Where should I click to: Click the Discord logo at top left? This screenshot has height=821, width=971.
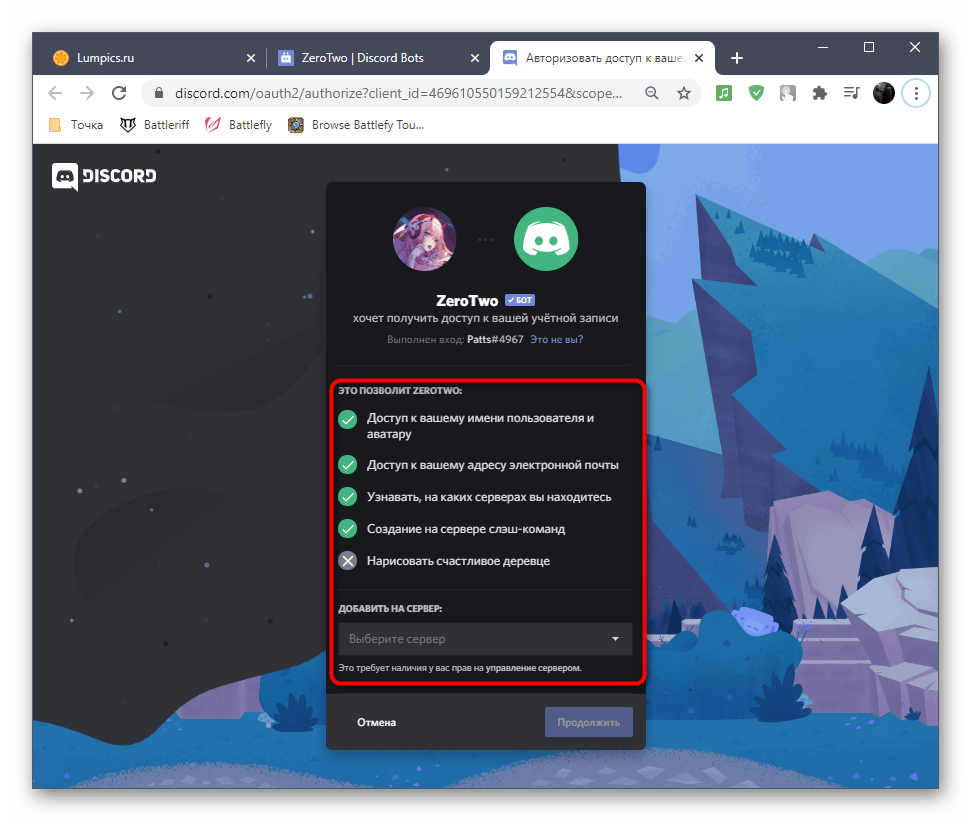tap(103, 176)
